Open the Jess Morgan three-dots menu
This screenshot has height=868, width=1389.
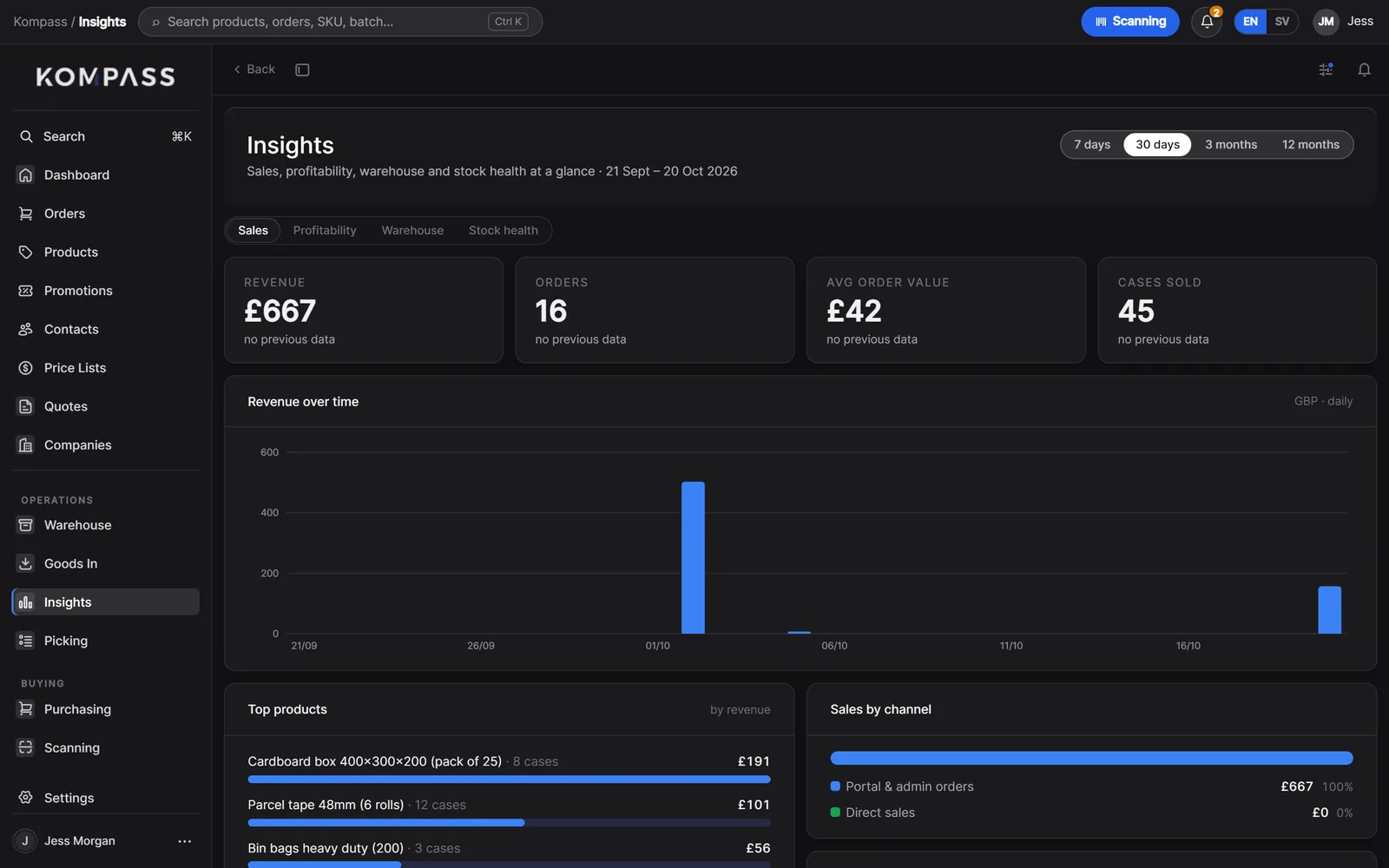pos(184,841)
